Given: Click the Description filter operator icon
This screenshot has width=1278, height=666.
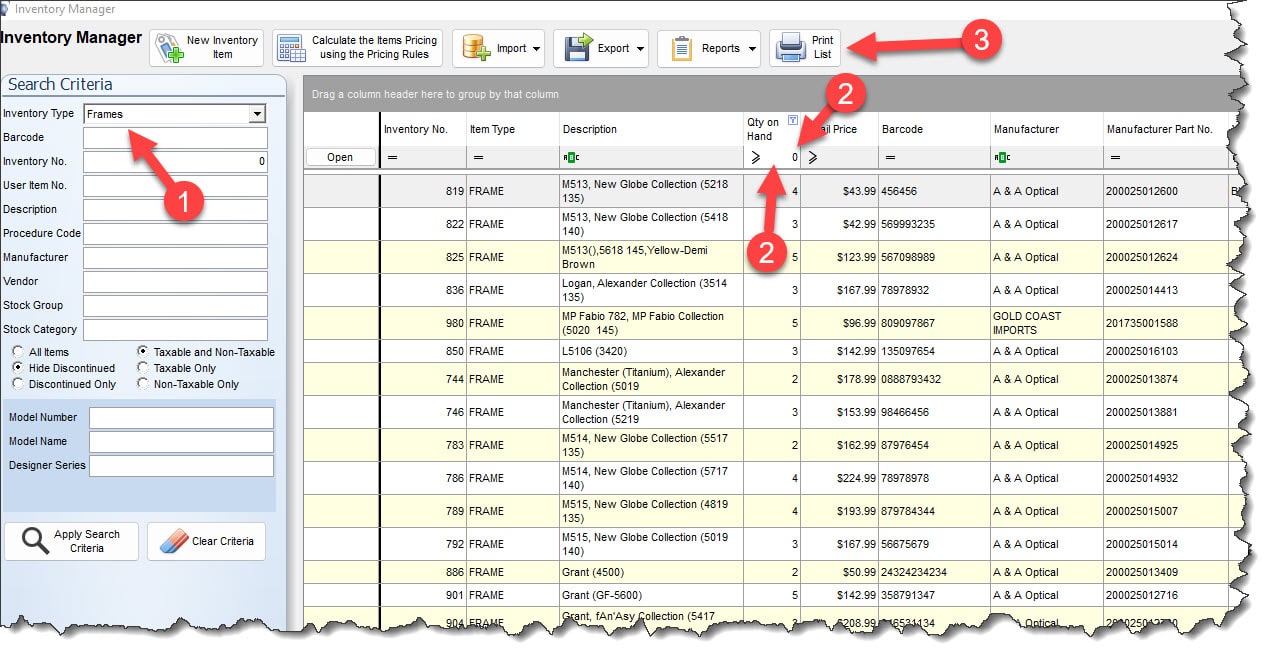Looking at the screenshot, I should [571, 157].
